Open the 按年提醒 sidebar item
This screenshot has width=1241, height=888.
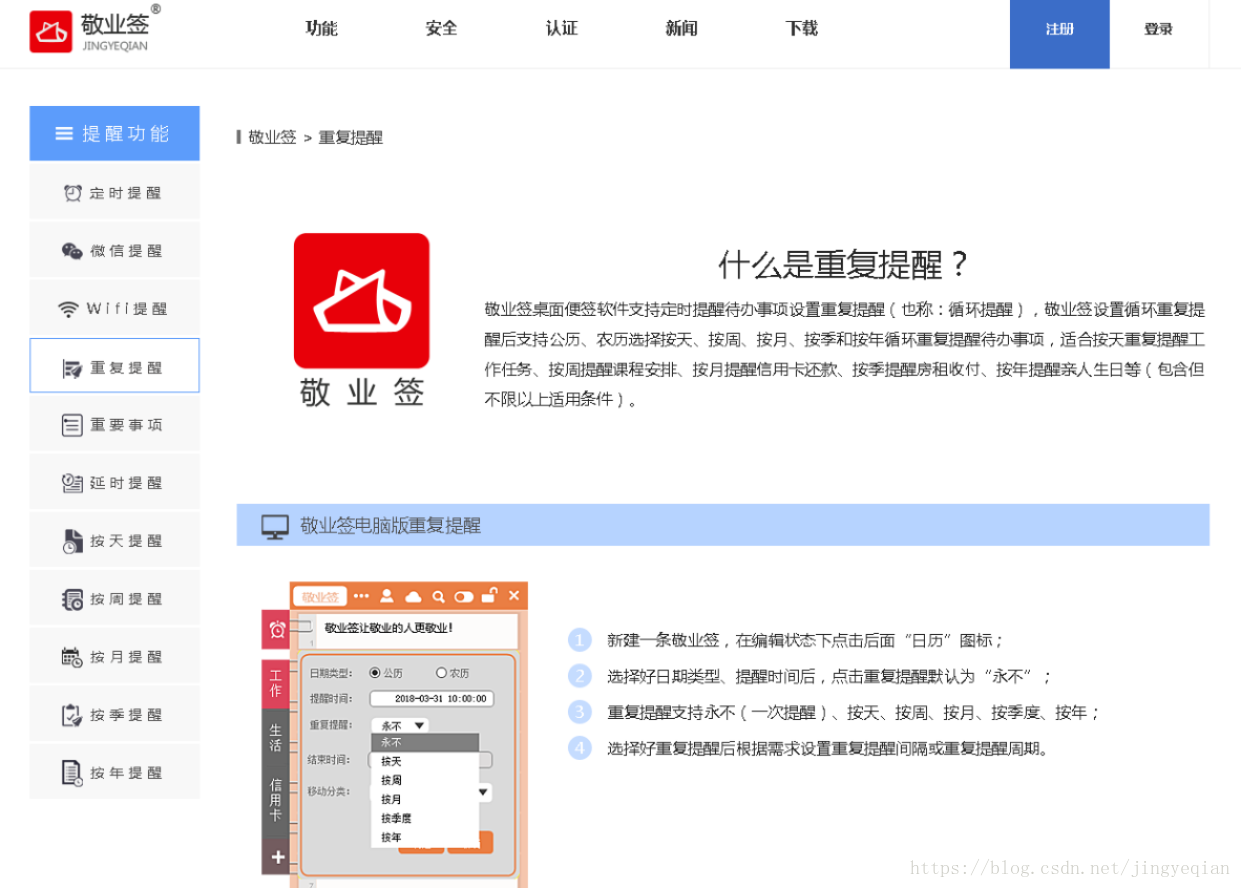(x=115, y=773)
